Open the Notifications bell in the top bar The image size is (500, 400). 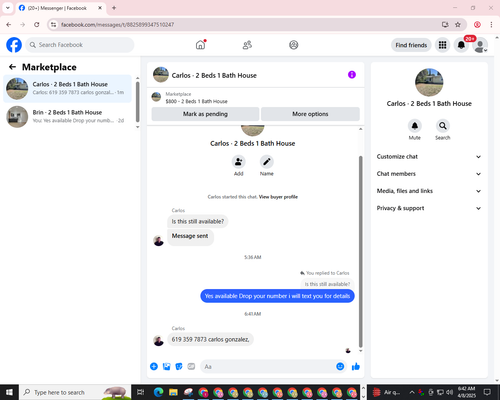[x=461, y=45]
